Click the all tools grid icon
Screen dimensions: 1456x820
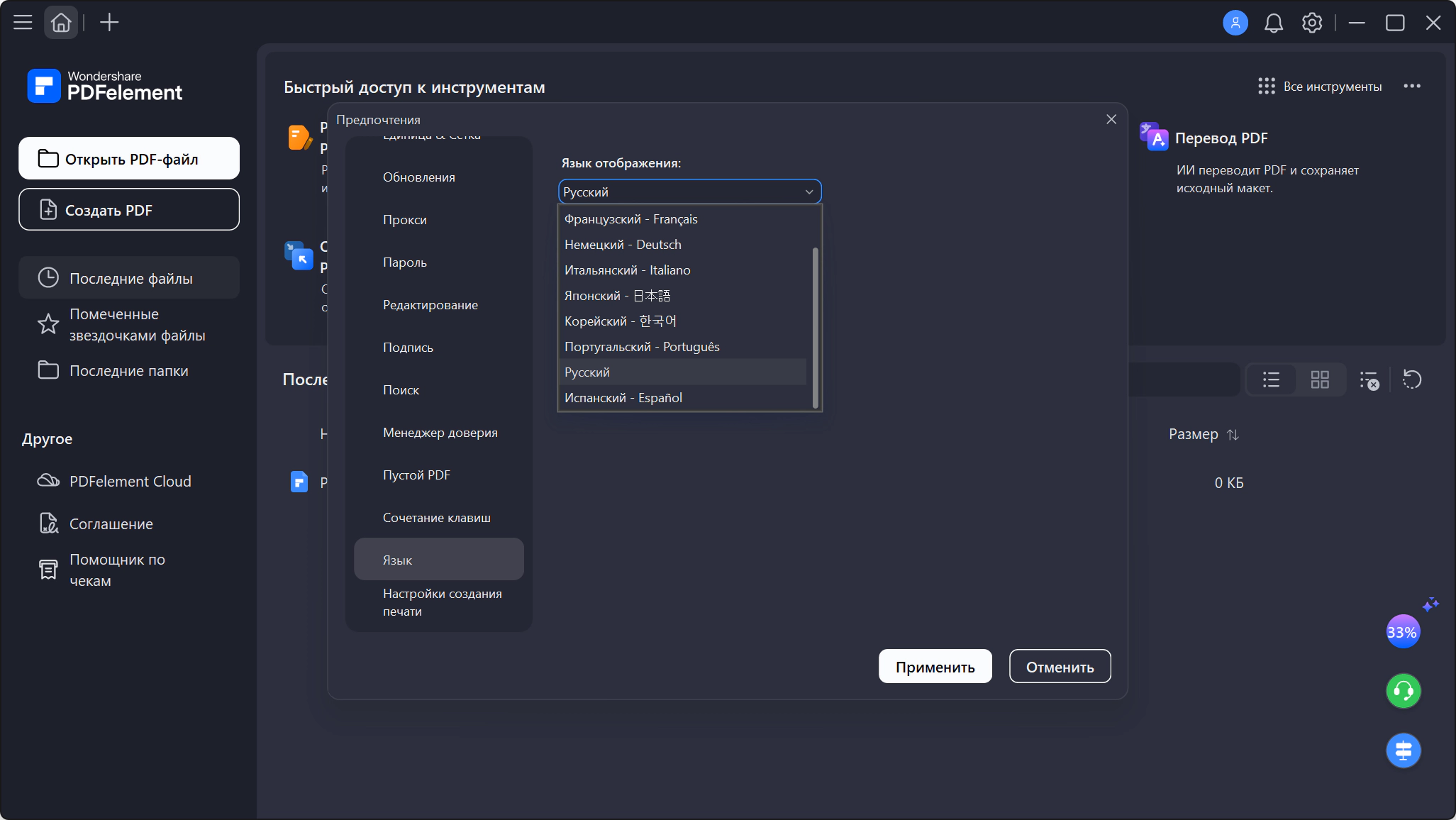(1266, 86)
